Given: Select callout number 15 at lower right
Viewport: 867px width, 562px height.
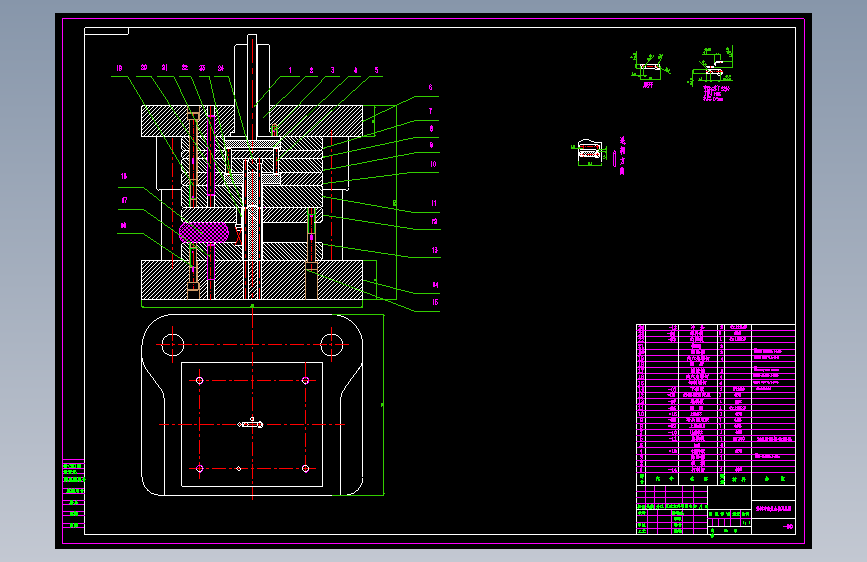Looking at the screenshot, I should [x=435, y=302].
